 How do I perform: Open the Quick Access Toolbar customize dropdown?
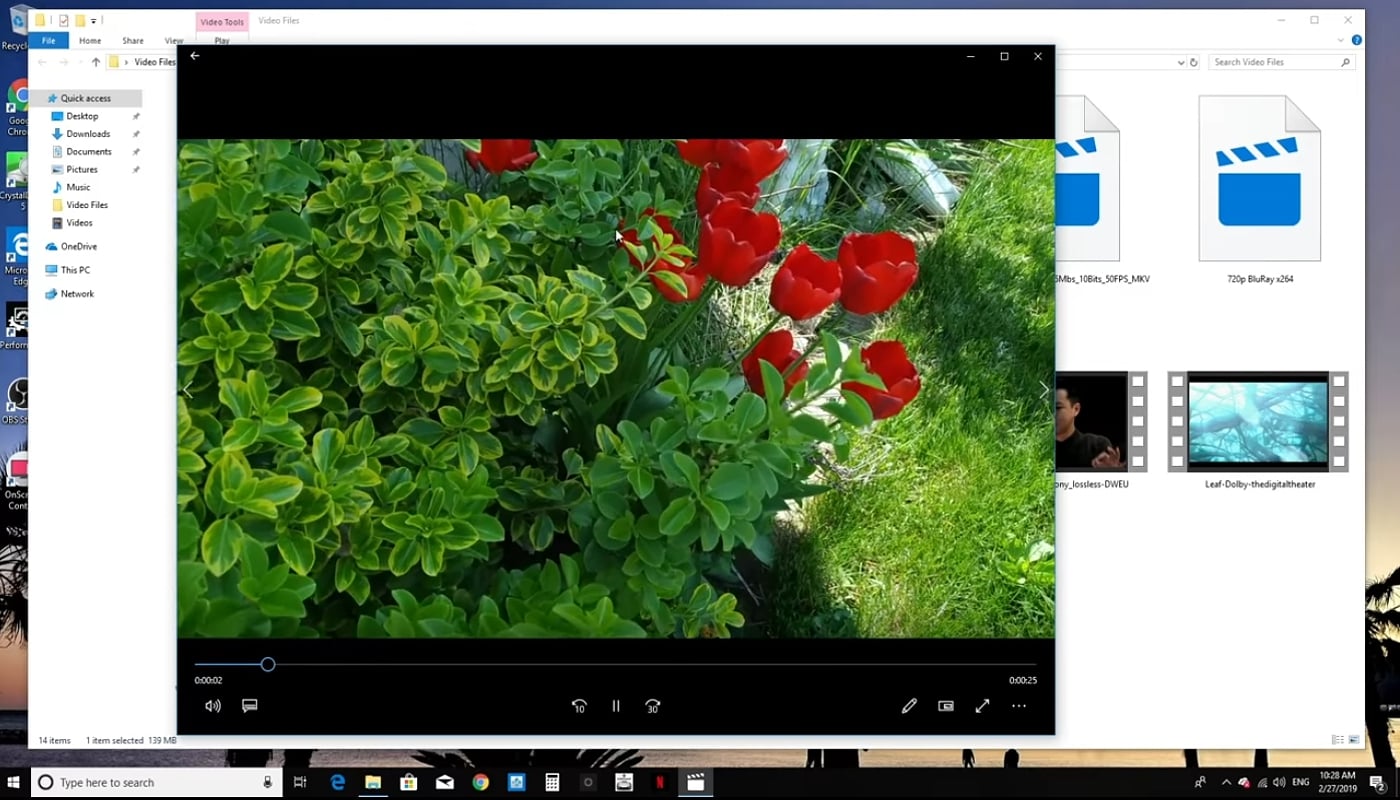tap(94, 20)
